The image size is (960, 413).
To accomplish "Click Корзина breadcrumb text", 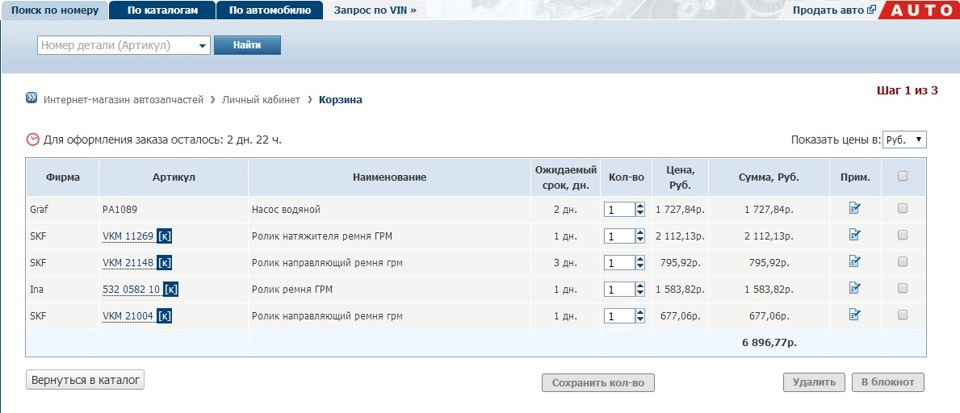I will pyautogui.click(x=340, y=100).
